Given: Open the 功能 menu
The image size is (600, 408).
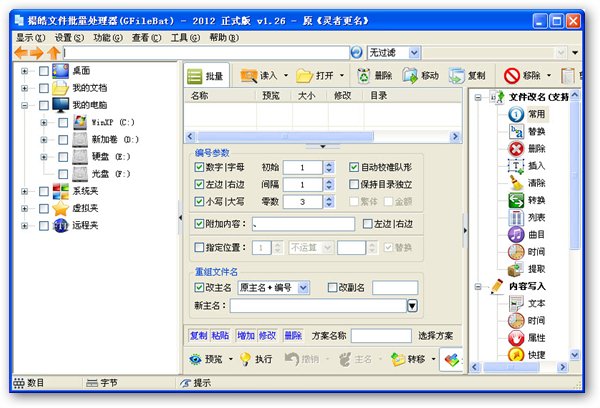Looking at the screenshot, I should (108, 38).
